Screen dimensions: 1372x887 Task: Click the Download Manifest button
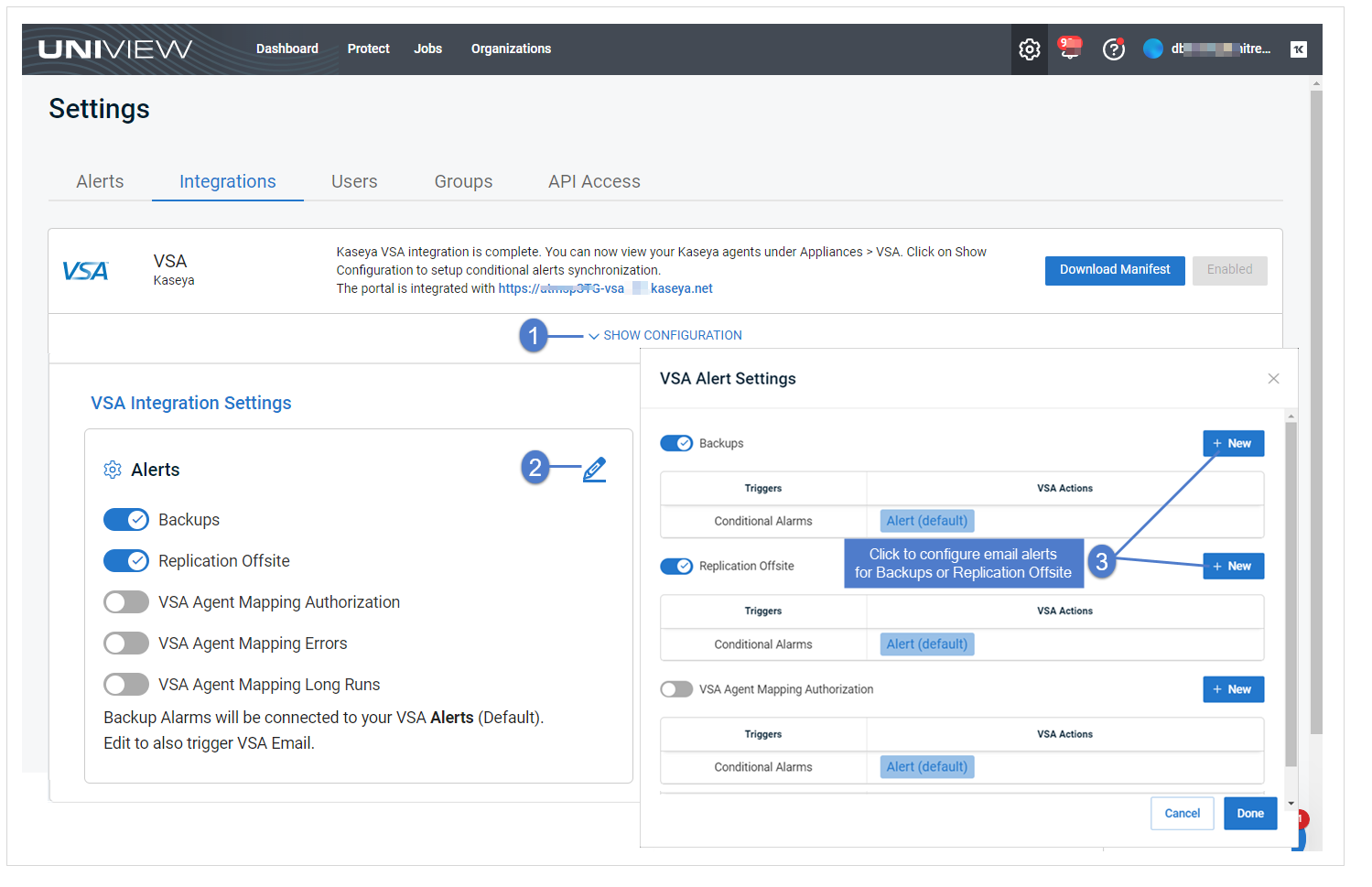tap(1115, 270)
